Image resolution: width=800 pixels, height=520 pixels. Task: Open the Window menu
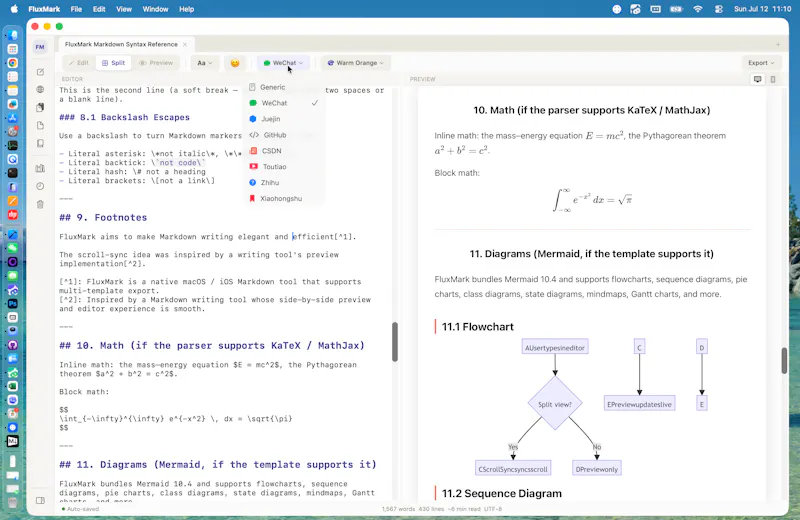(x=155, y=9)
